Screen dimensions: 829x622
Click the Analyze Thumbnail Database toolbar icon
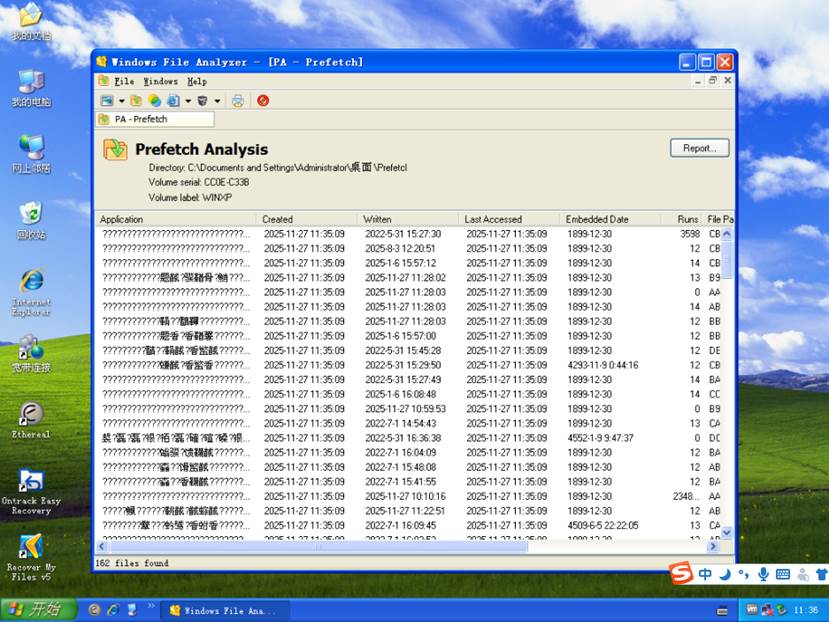tap(107, 100)
